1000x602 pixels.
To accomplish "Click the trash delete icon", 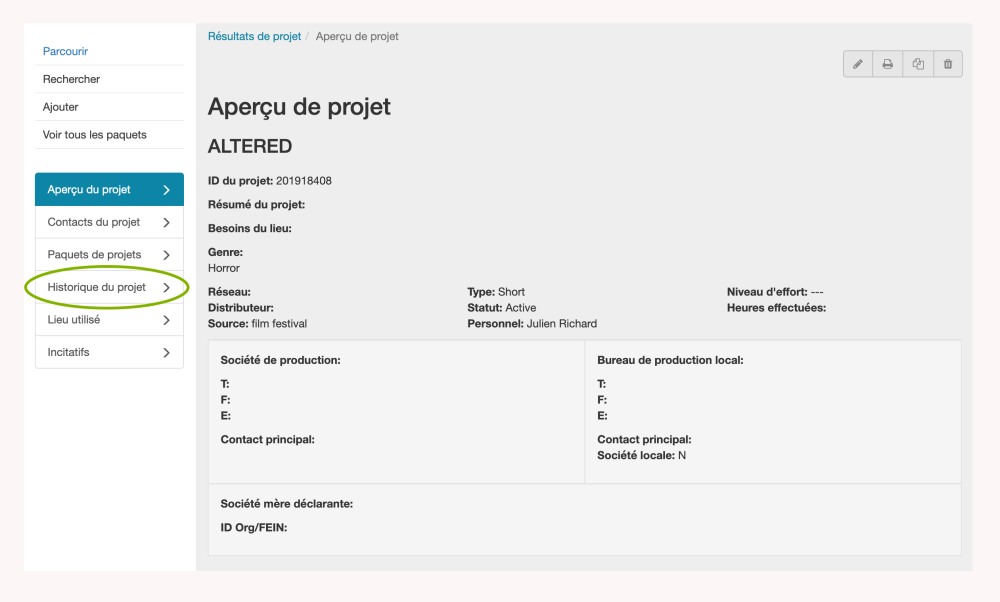I will pos(948,64).
